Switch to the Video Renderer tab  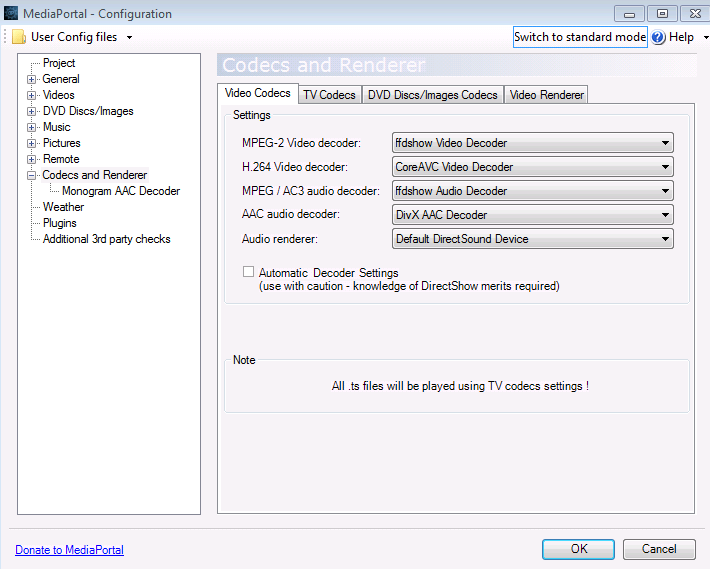546,95
